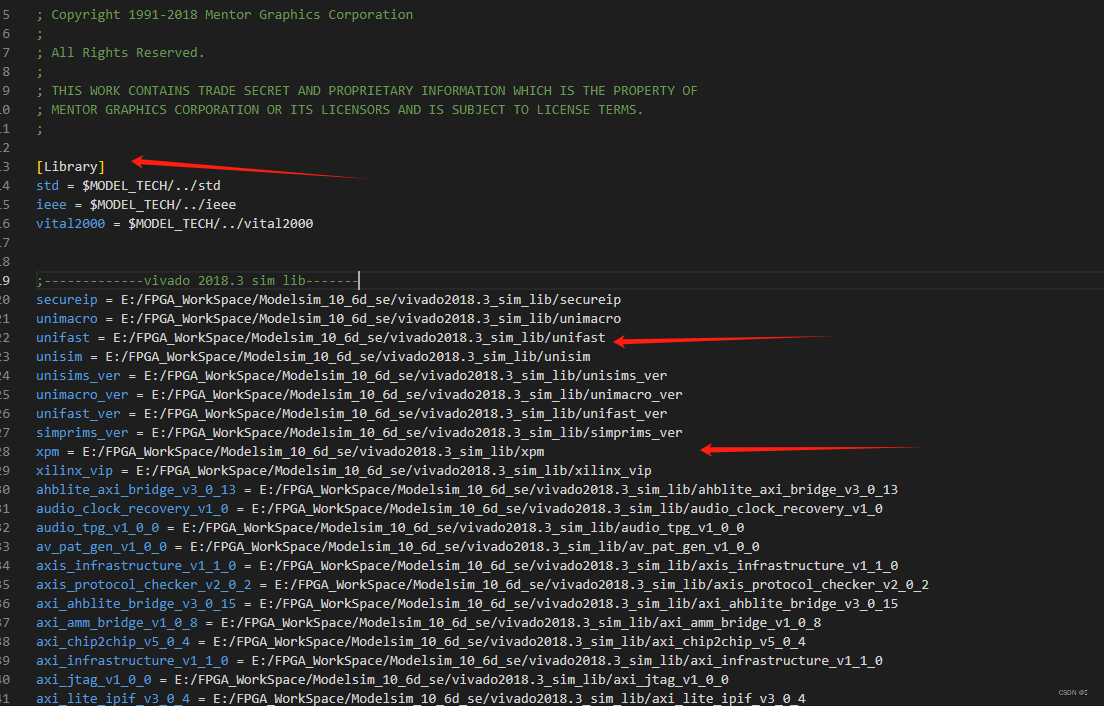The image size is (1104, 706).
Task: Click the Copyright 1991-2018 Mentor Graphics comment
Action: click(x=225, y=15)
